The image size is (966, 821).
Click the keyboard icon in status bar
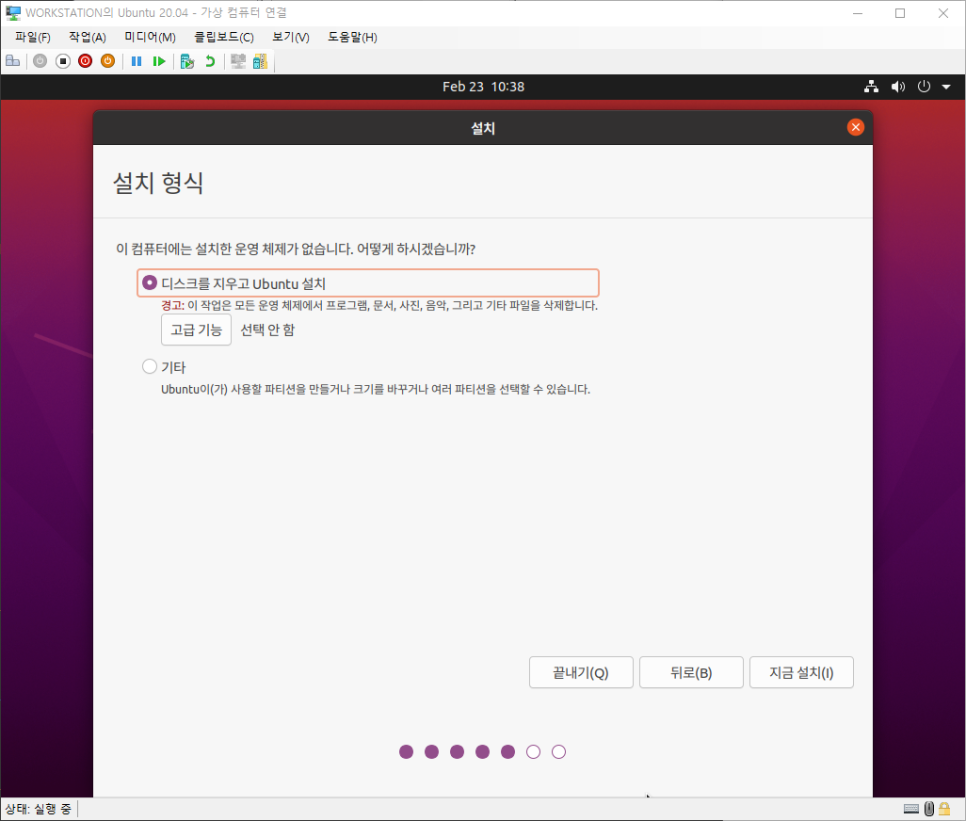tap(911, 809)
